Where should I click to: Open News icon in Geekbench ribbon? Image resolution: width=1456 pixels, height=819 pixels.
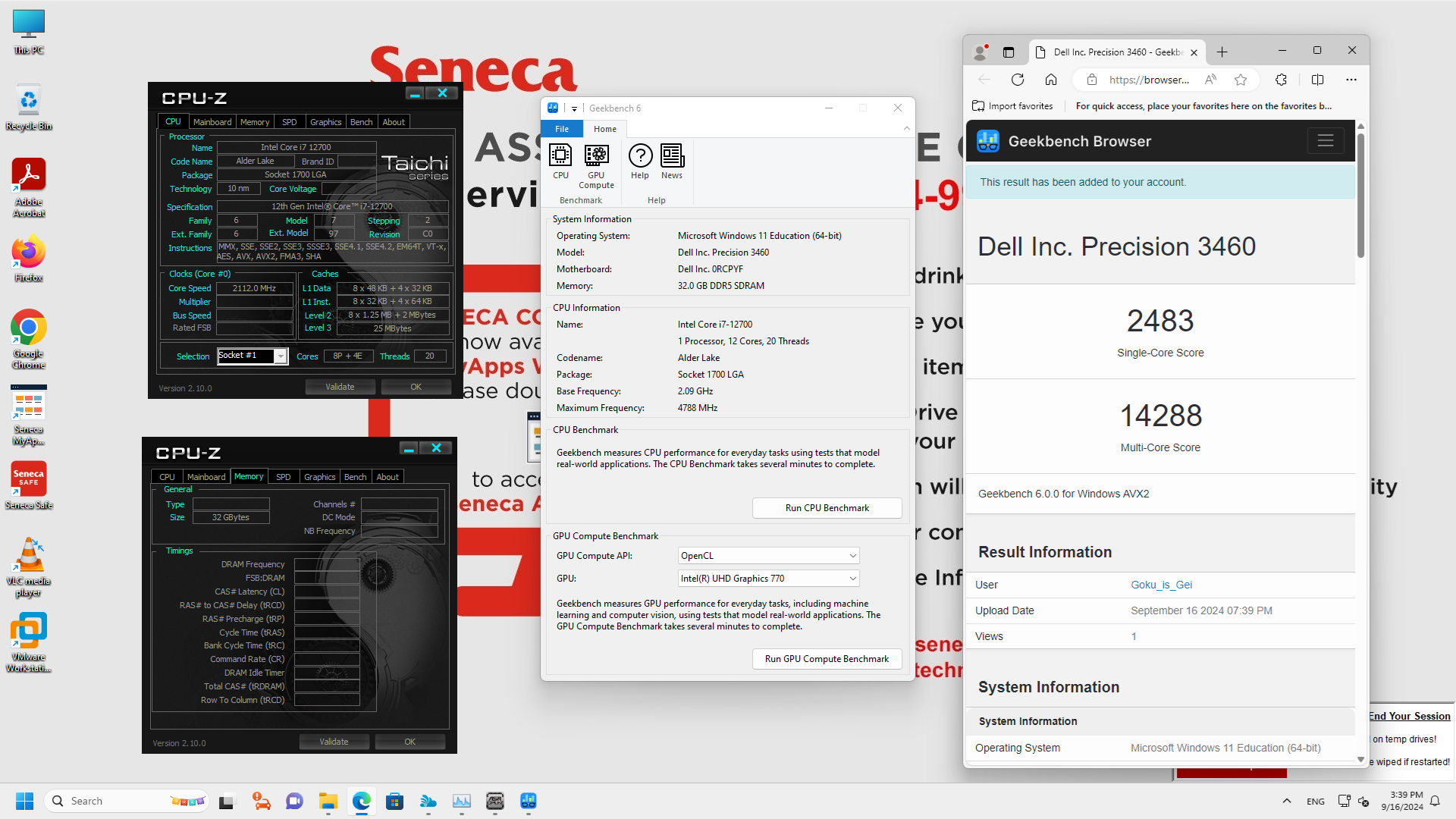point(672,162)
